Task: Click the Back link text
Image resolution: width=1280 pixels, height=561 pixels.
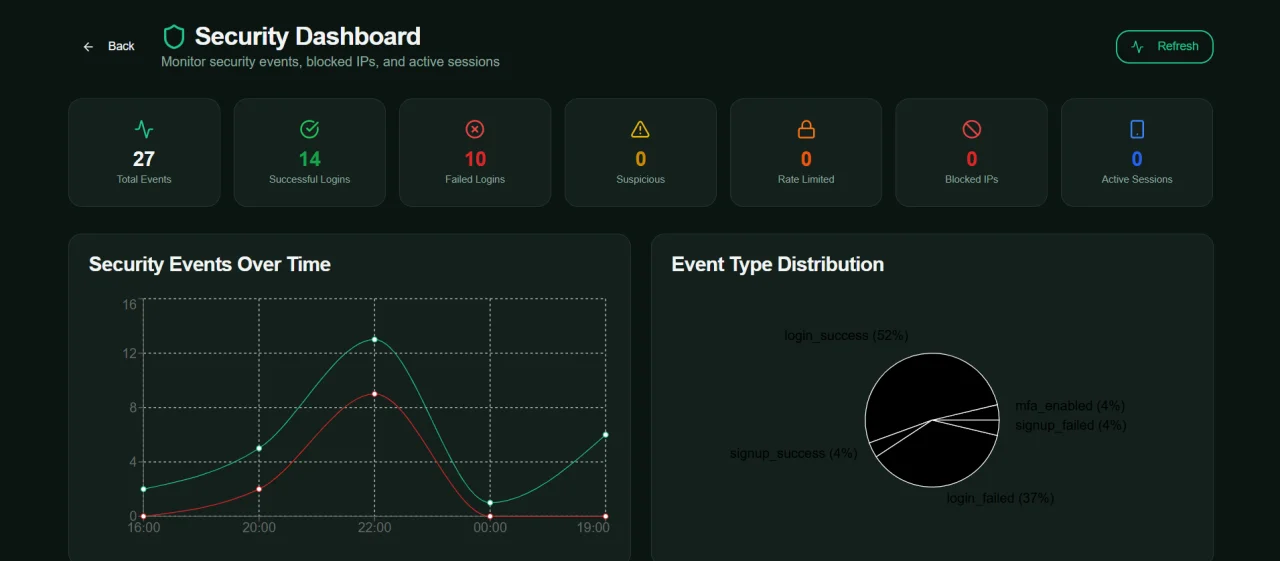Action: click(x=121, y=47)
